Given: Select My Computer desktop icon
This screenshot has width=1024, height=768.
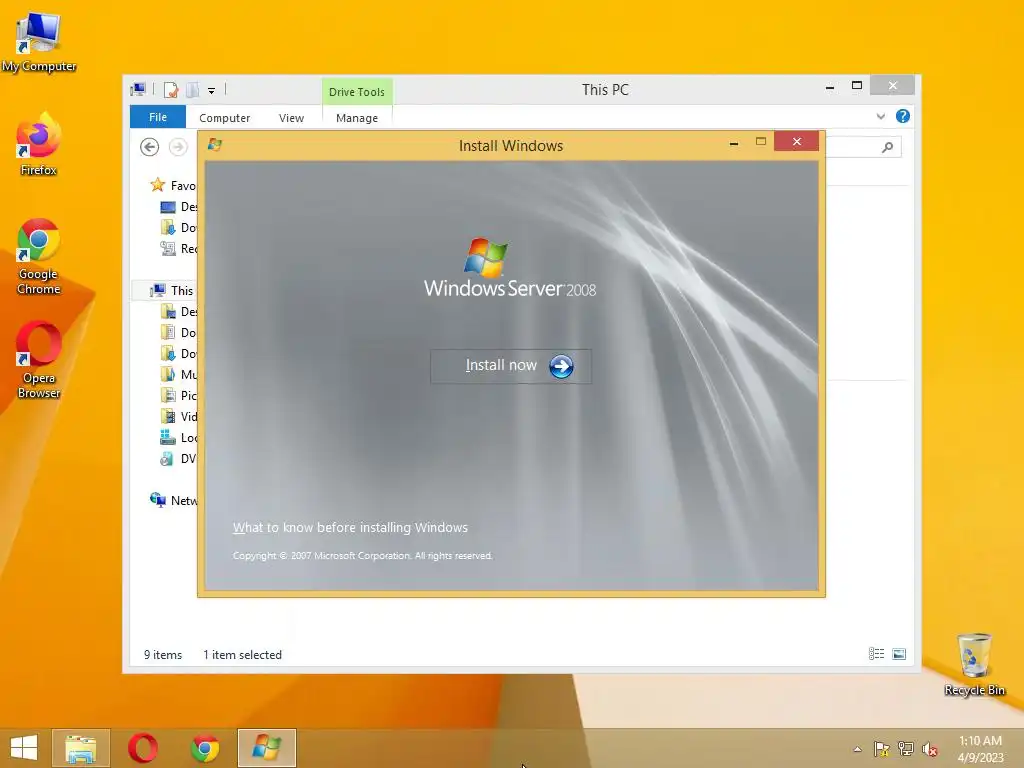Looking at the screenshot, I should [x=39, y=42].
